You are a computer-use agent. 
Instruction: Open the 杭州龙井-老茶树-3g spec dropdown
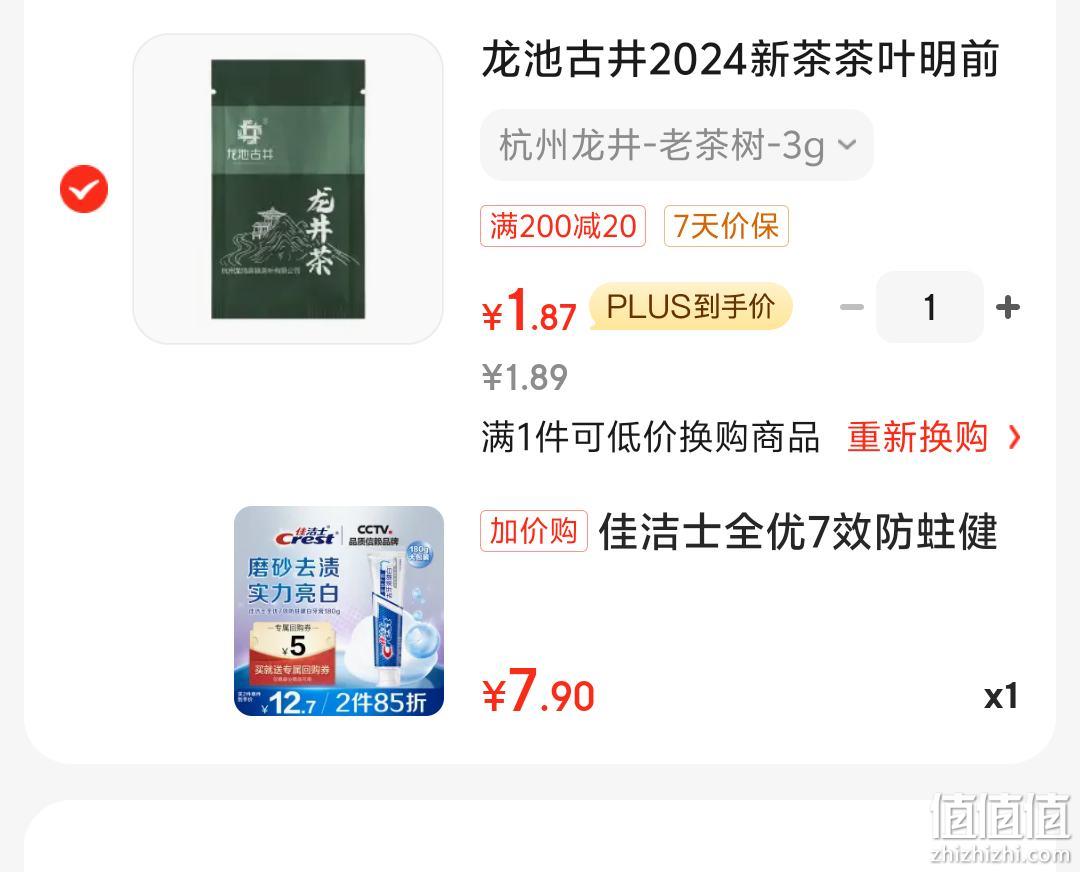[676, 145]
